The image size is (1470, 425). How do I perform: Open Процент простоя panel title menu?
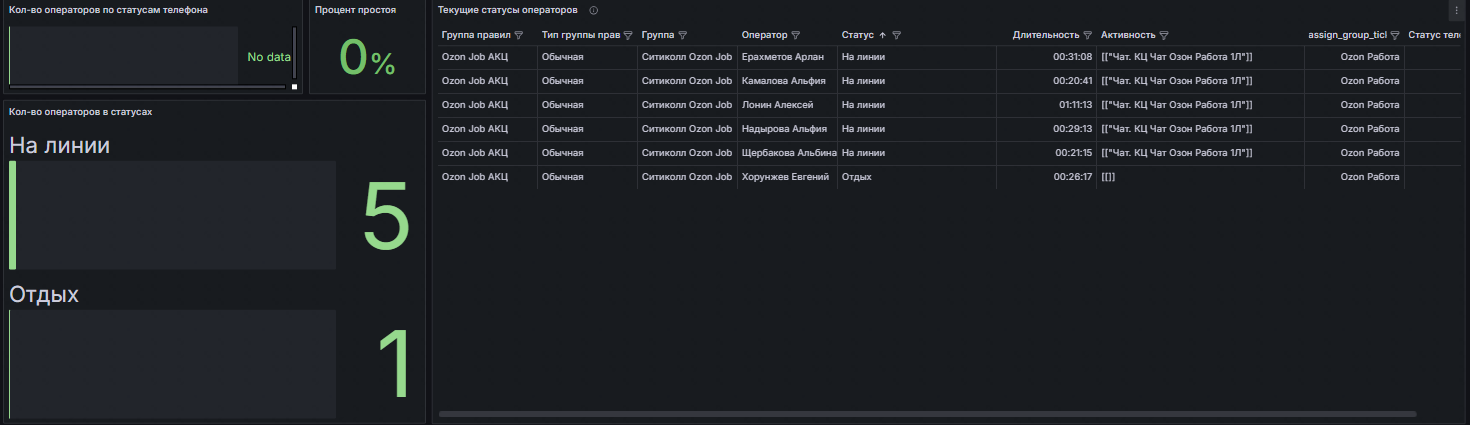click(x=355, y=10)
